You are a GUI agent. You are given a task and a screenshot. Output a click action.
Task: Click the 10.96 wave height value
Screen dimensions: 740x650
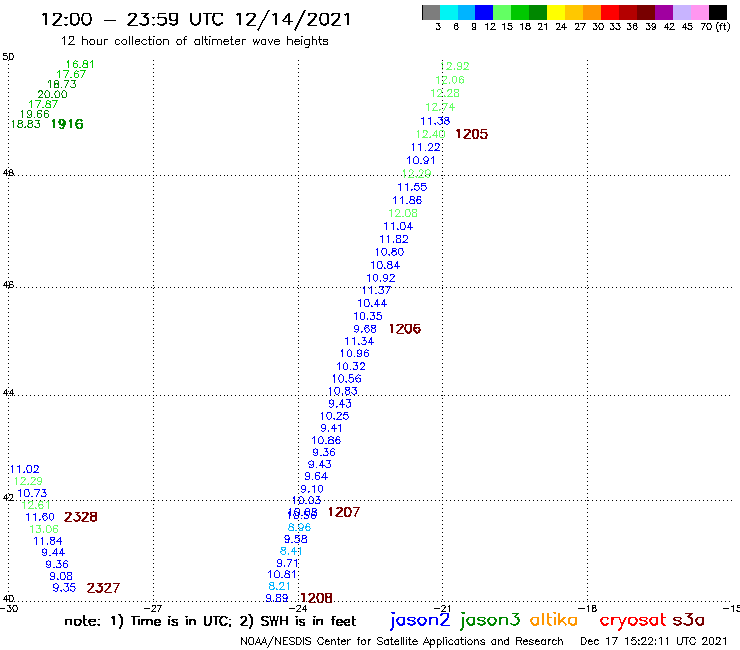pos(354,354)
